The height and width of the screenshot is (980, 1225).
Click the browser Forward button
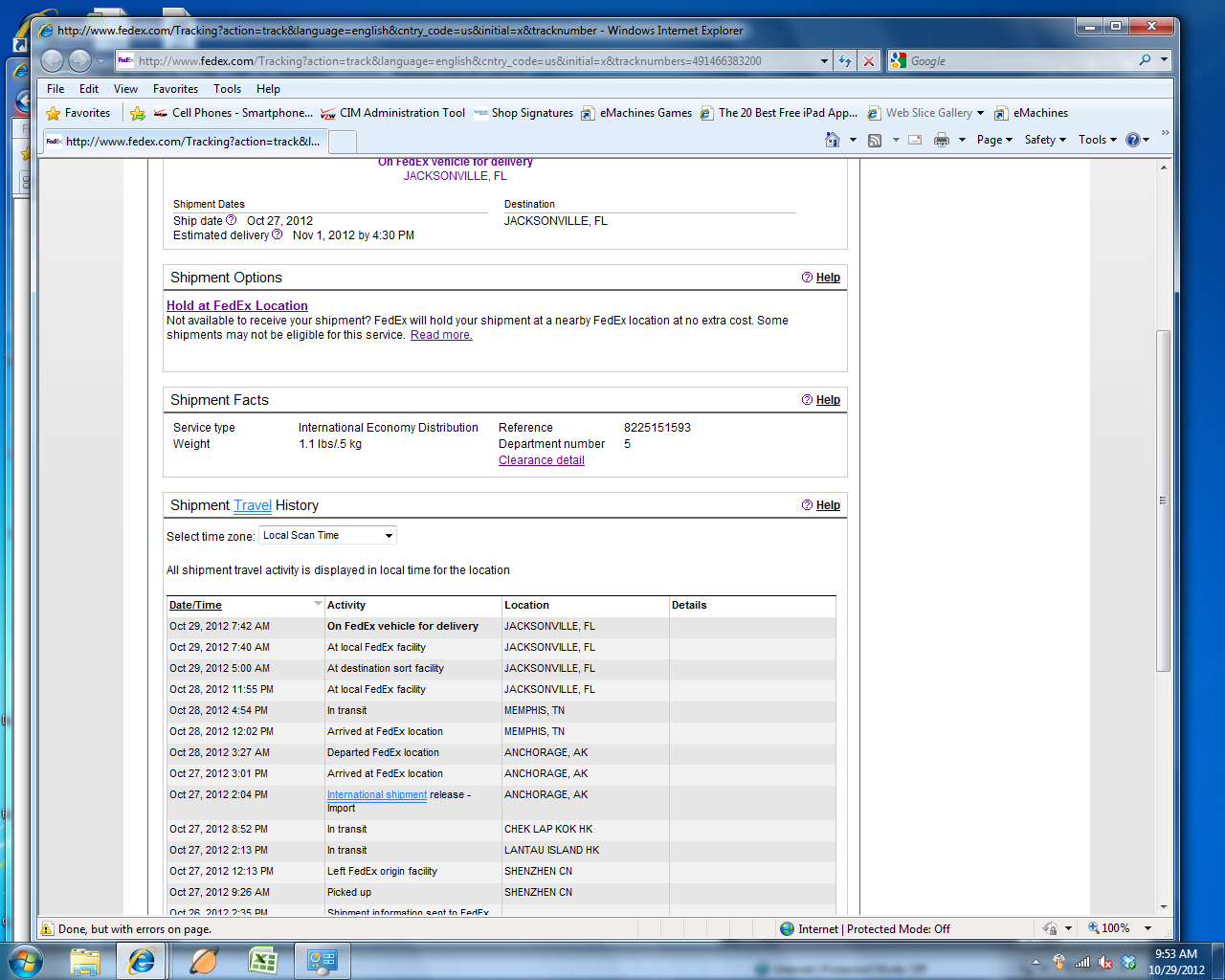click(x=80, y=60)
